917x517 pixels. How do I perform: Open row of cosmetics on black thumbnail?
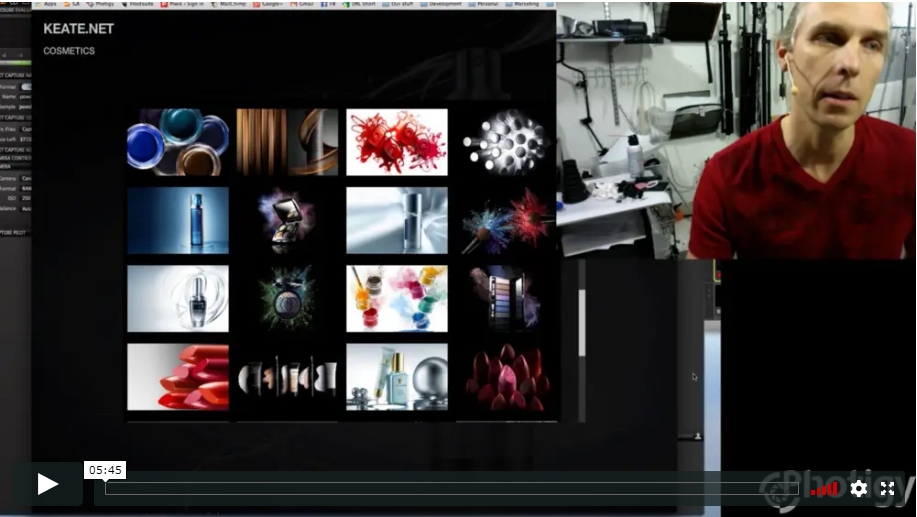(x=287, y=377)
